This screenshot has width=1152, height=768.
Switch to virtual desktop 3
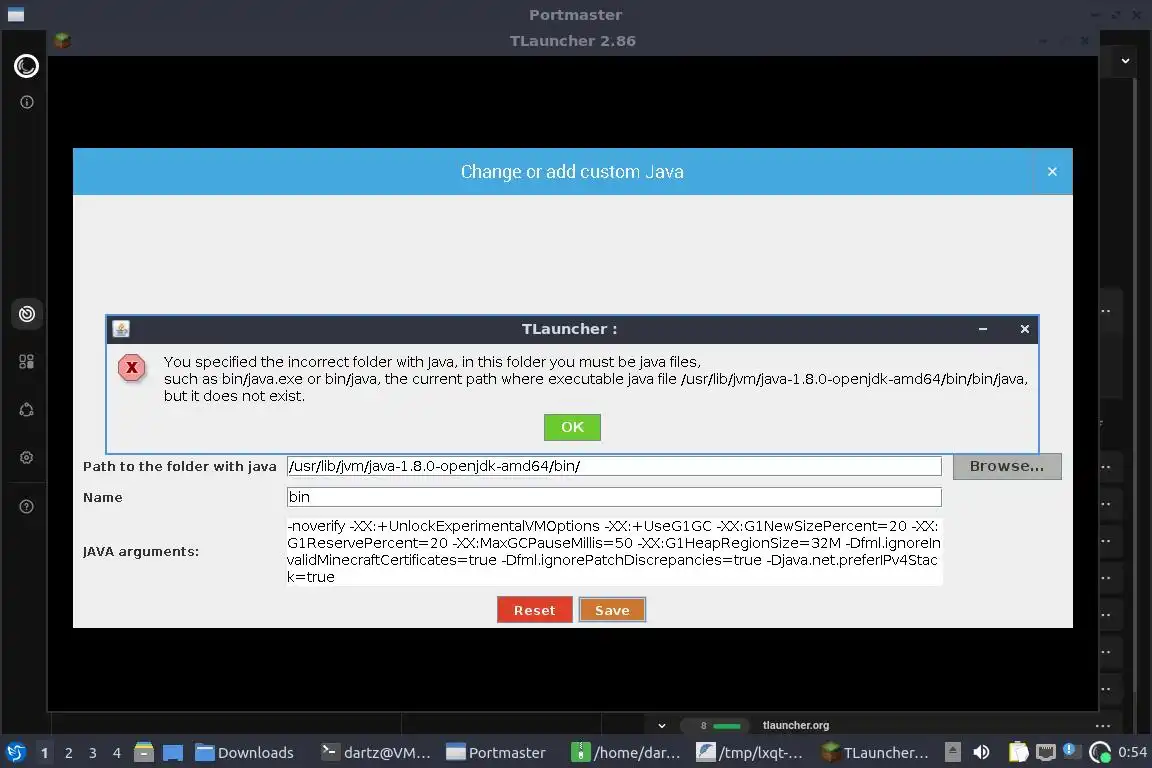[93, 753]
